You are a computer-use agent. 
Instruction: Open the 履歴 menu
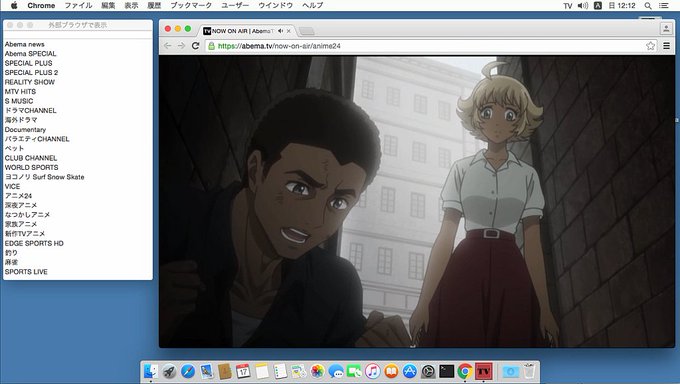[x=154, y=6]
